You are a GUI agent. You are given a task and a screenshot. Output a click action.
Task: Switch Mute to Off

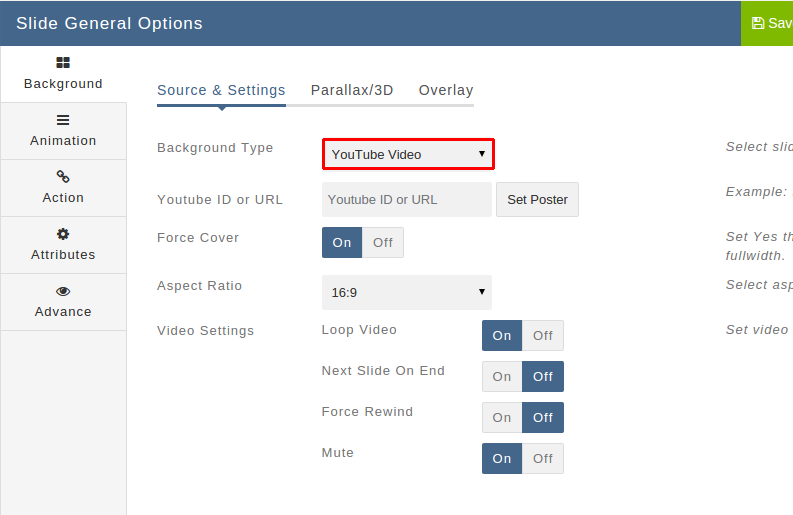[543, 458]
